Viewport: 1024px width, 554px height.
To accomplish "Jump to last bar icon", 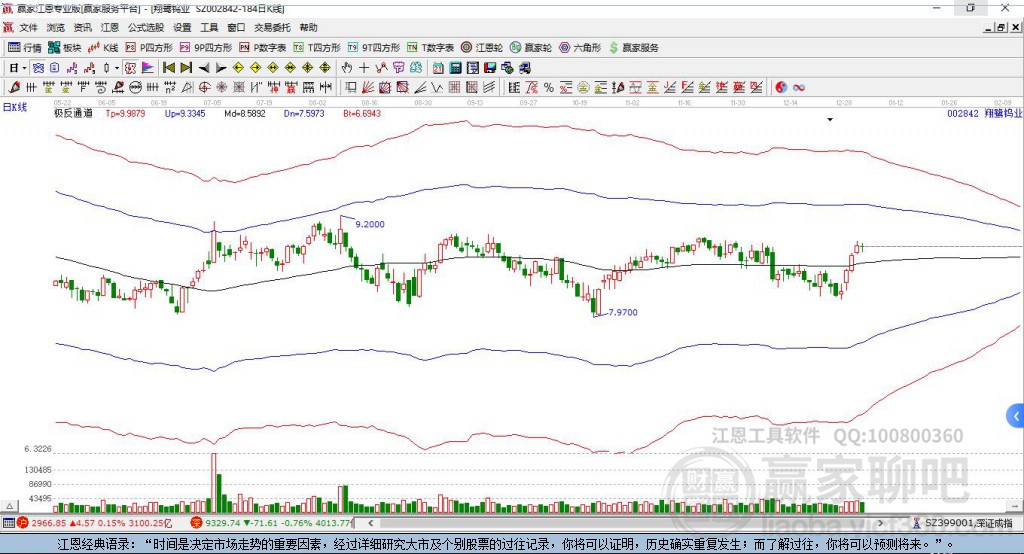I will (186, 68).
